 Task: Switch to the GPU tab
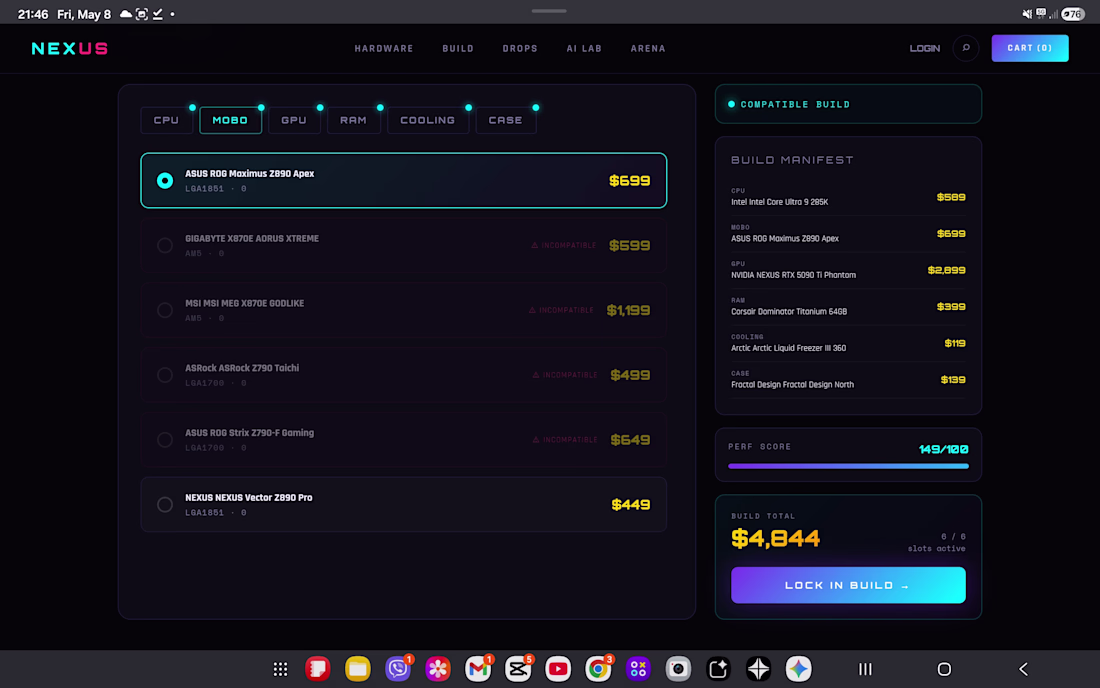[294, 120]
